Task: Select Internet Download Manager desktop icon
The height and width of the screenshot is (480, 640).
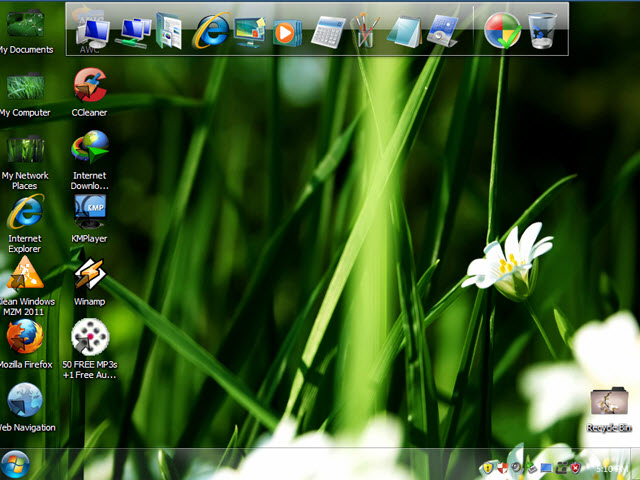Action: (x=89, y=160)
